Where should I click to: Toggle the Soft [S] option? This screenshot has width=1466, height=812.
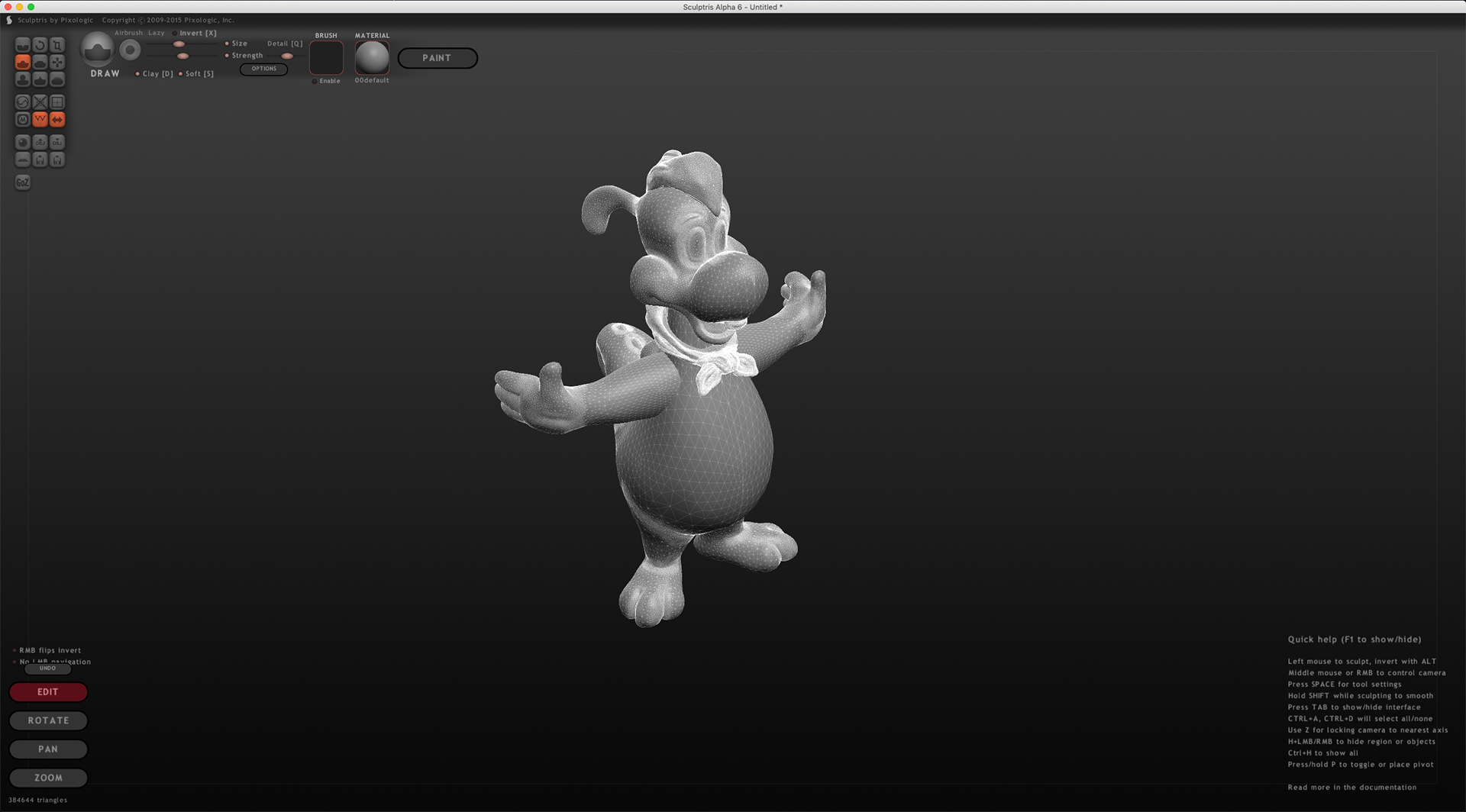point(196,74)
